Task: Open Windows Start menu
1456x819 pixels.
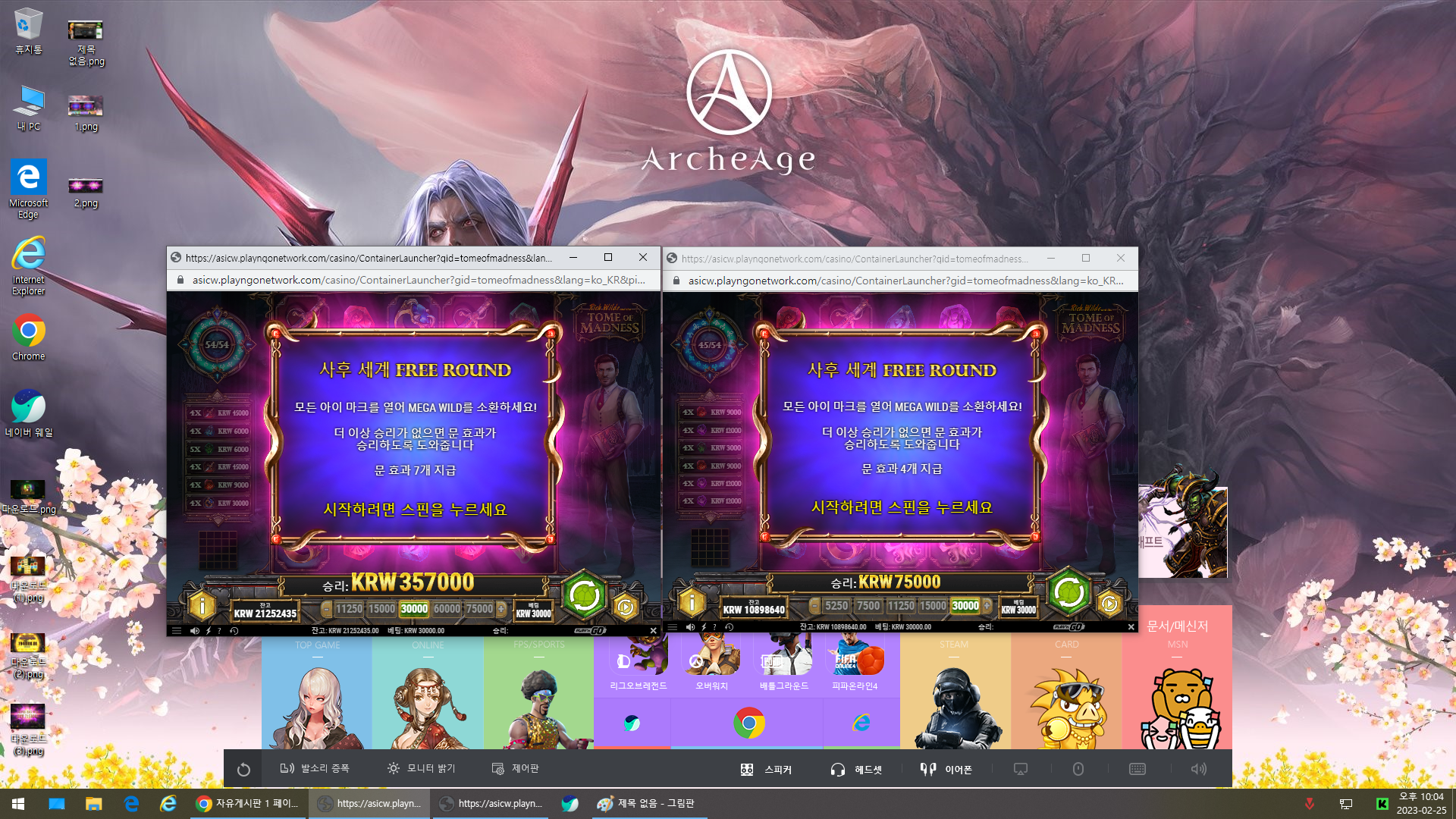Action: pos(18,804)
